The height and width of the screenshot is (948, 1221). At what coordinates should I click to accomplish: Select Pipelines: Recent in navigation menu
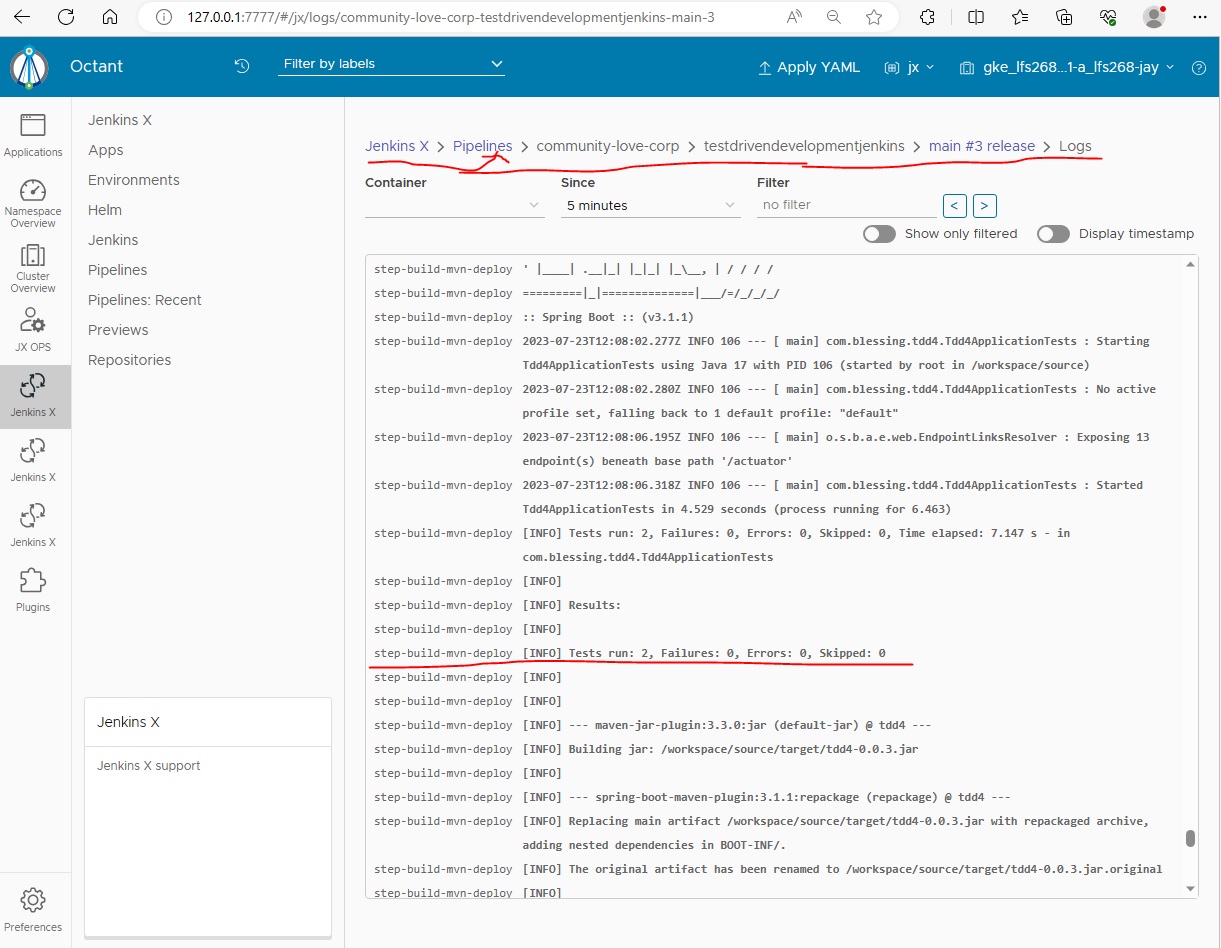click(x=145, y=300)
